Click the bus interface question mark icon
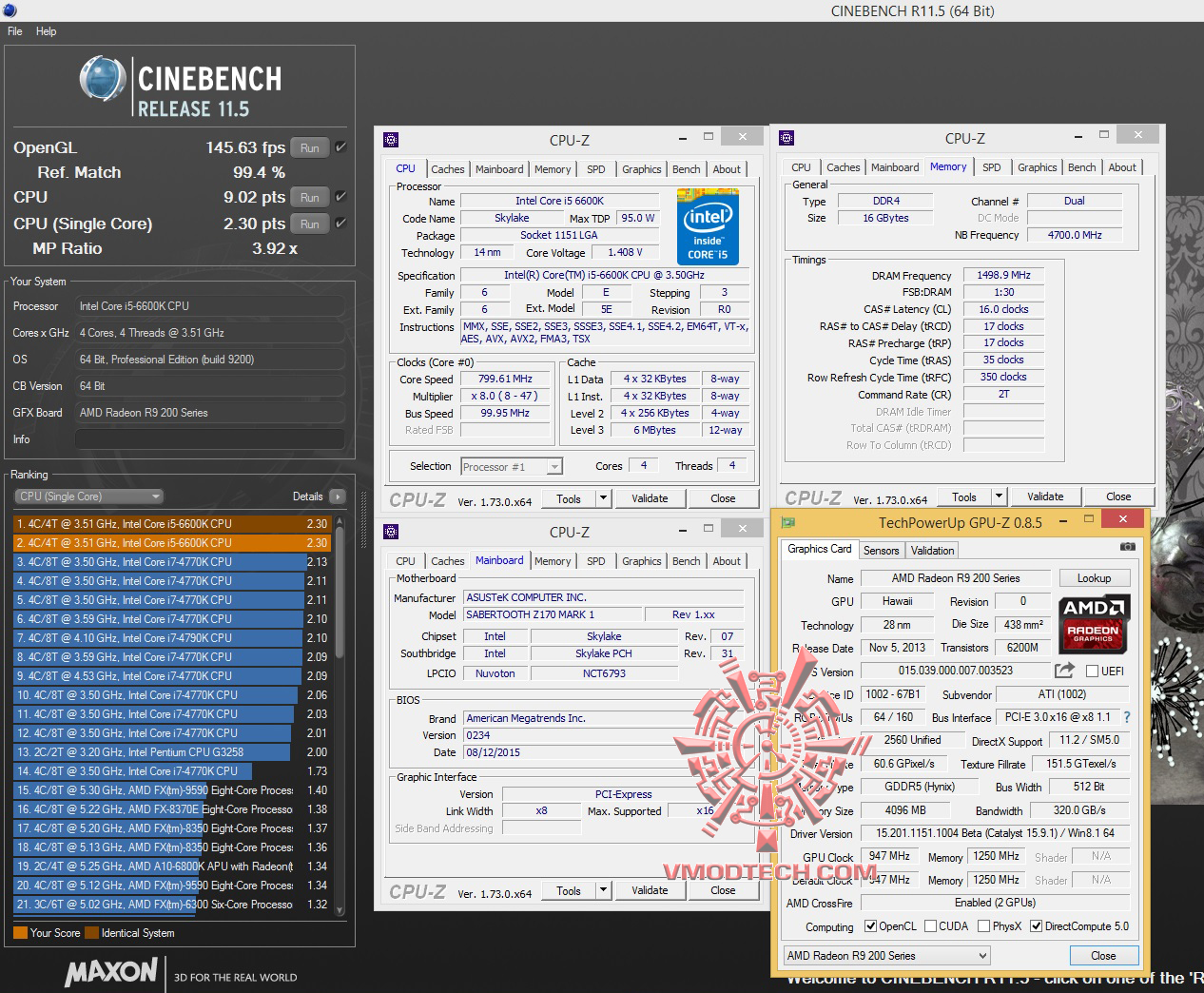Image resolution: width=1204 pixels, height=993 pixels. [1127, 717]
